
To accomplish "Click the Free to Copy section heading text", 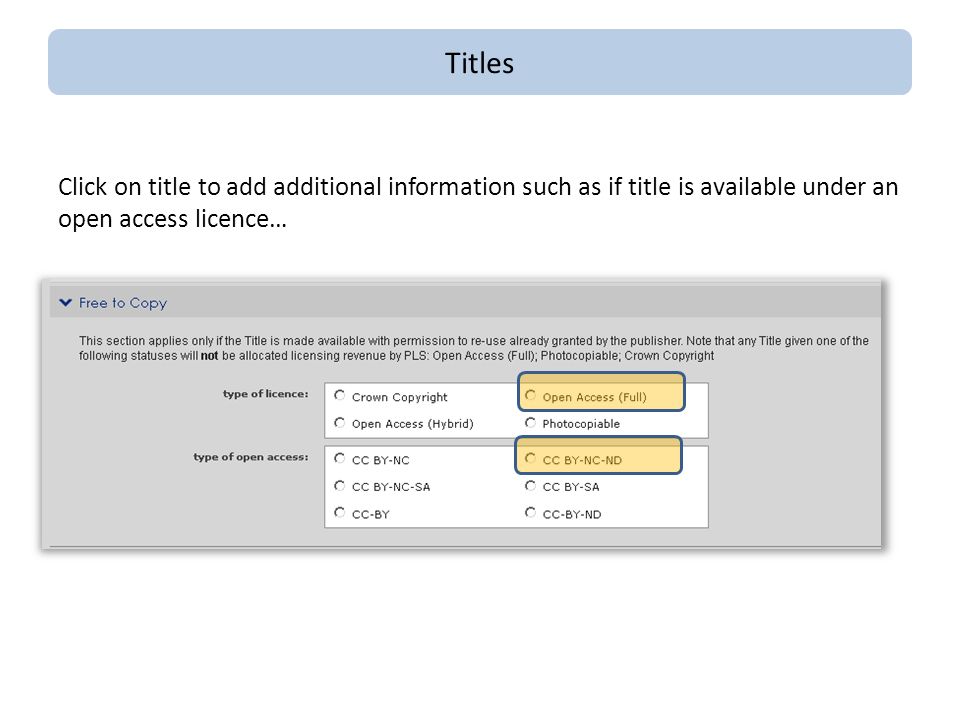I will click(x=122, y=303).
